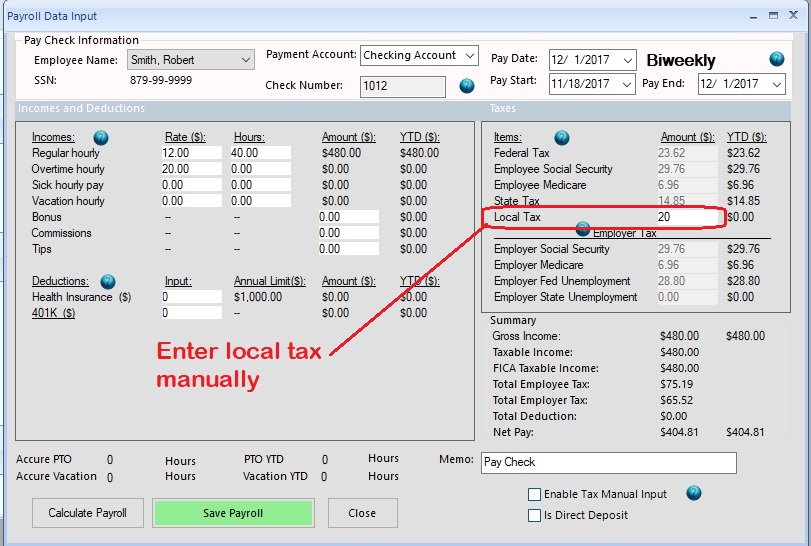
Task: Click help icon next to Biweekly label
Action: point(776,60)
